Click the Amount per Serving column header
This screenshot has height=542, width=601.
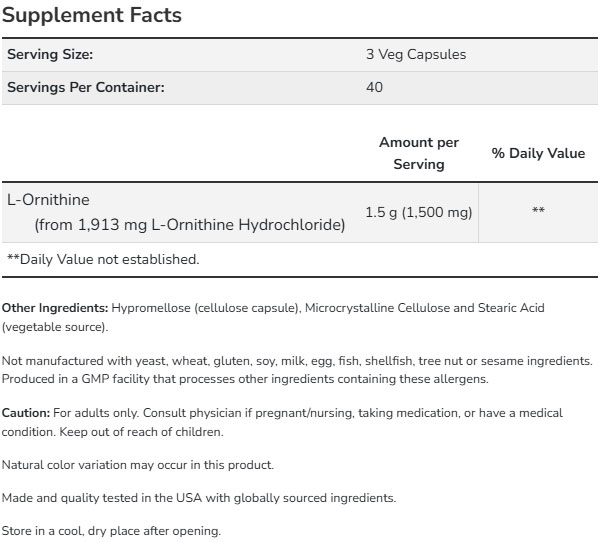(x=419, y=153)
